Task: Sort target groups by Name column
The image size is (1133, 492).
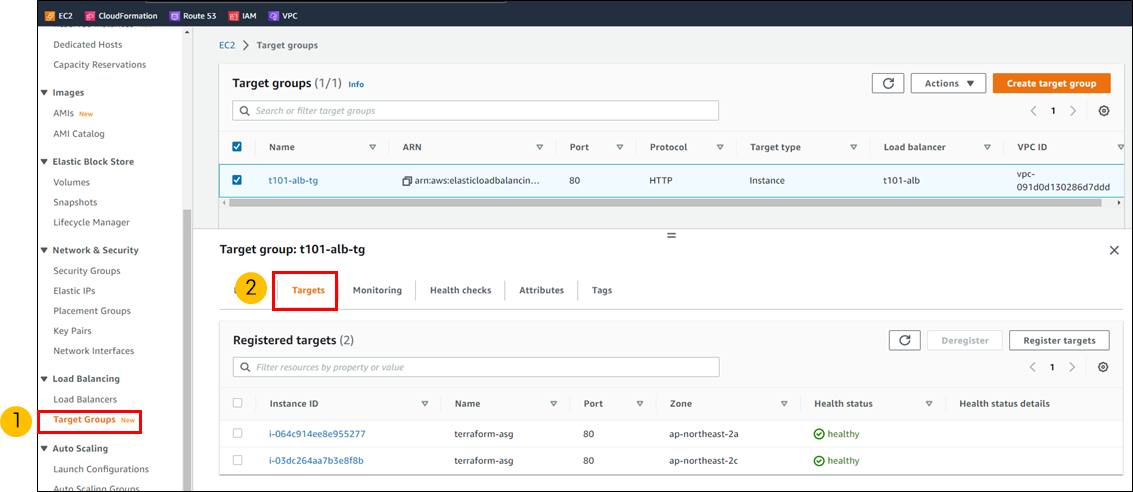Action: tap(373, 147)
